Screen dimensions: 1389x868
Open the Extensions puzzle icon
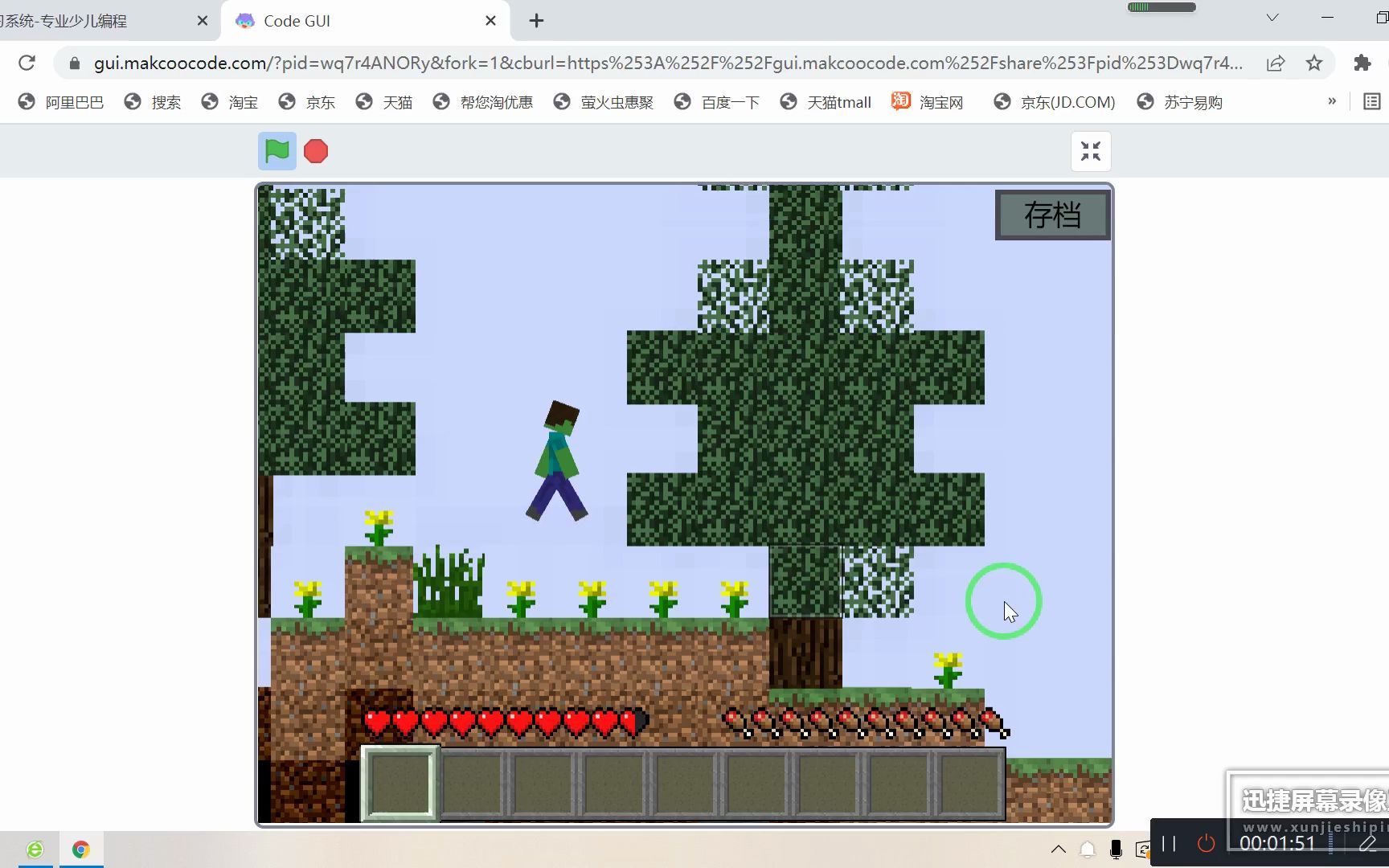coord(1362,63)
